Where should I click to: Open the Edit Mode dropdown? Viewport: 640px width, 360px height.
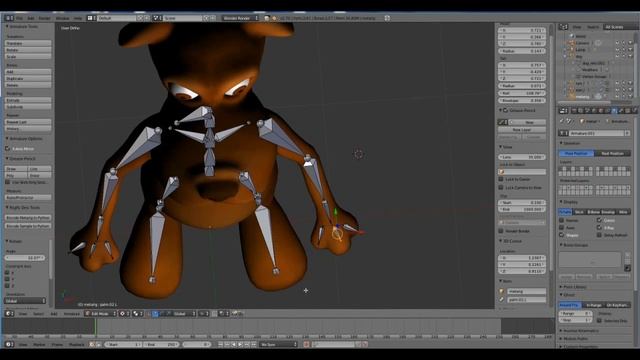100,313
